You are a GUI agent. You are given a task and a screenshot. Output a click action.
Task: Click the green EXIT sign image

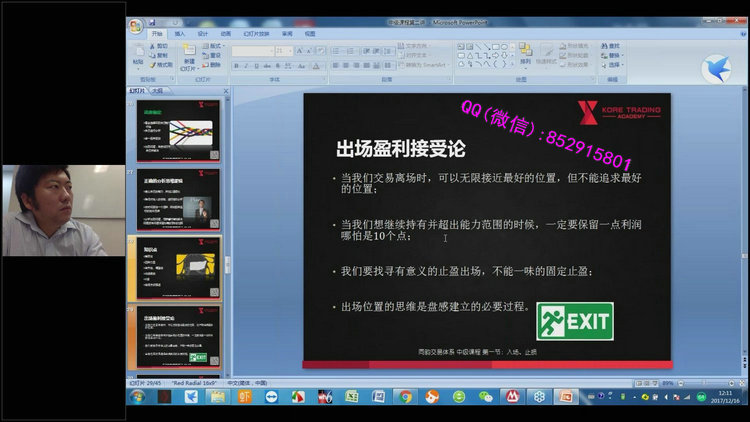pos(574,322)
